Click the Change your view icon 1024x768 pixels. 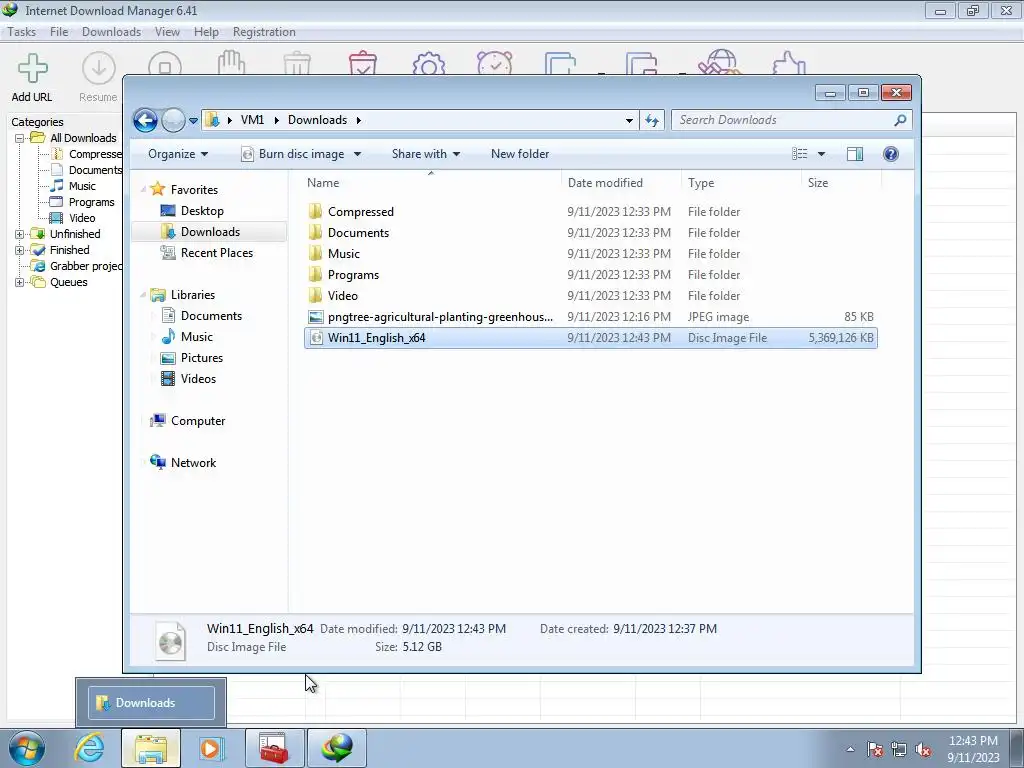coord(800,154)
